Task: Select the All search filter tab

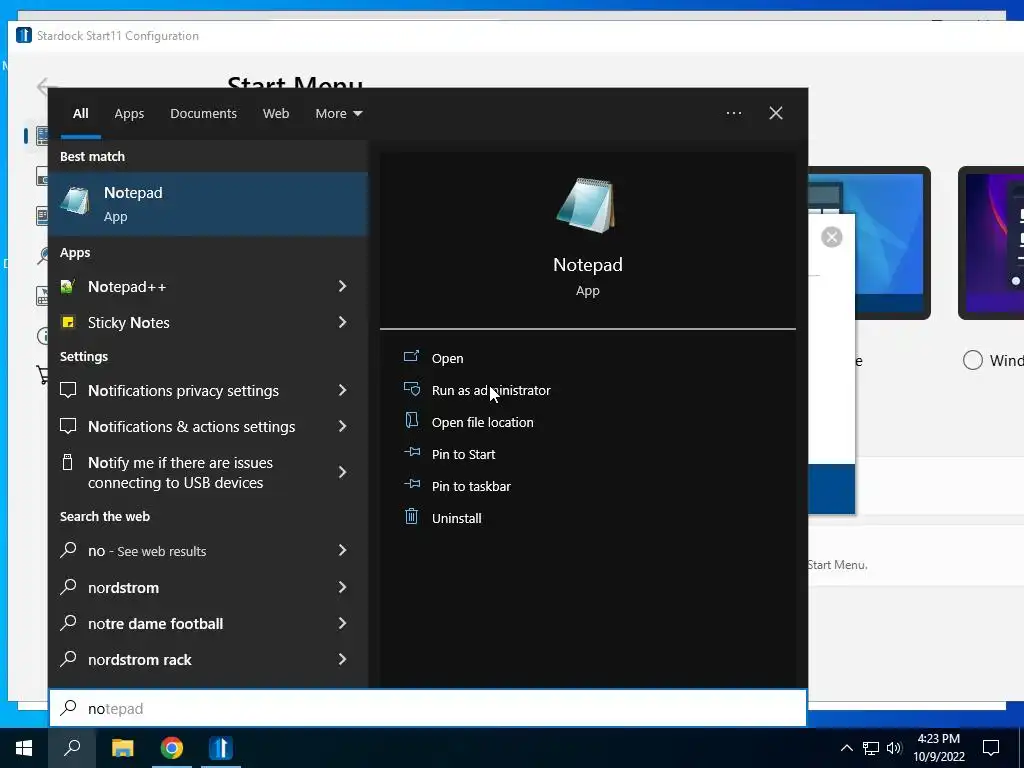Action: [x=80, y=114]
